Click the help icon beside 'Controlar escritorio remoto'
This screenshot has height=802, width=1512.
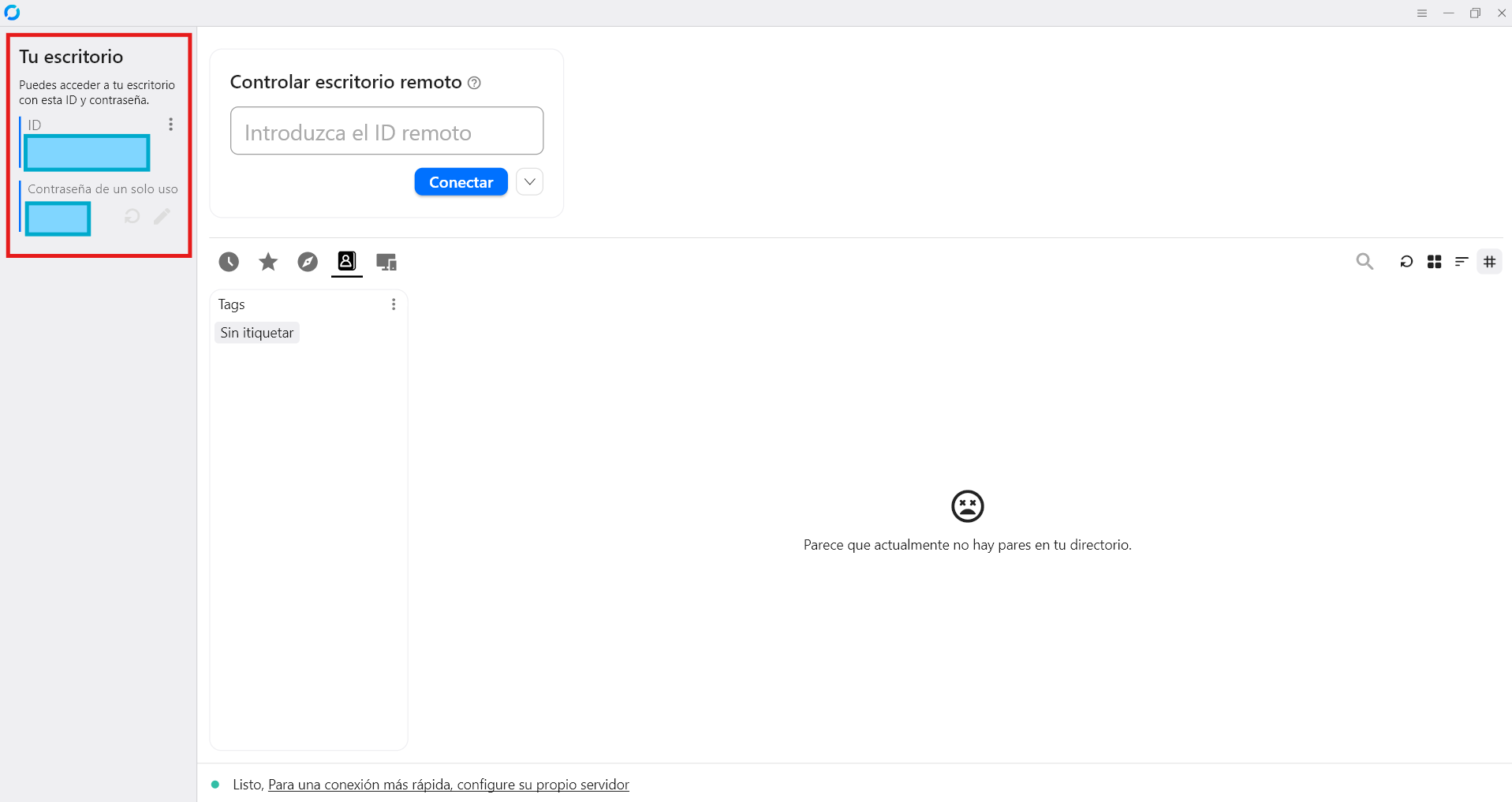pos(474,83)
